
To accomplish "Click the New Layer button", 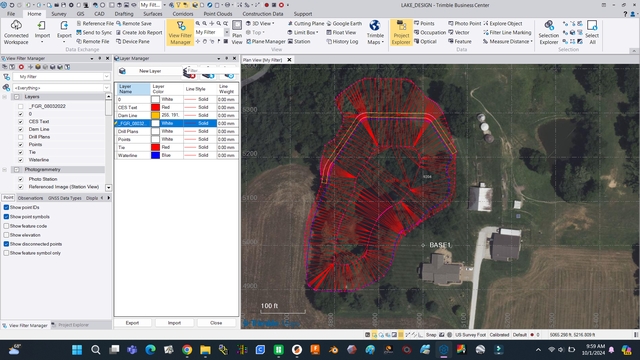I will click(x=150, y=71).
